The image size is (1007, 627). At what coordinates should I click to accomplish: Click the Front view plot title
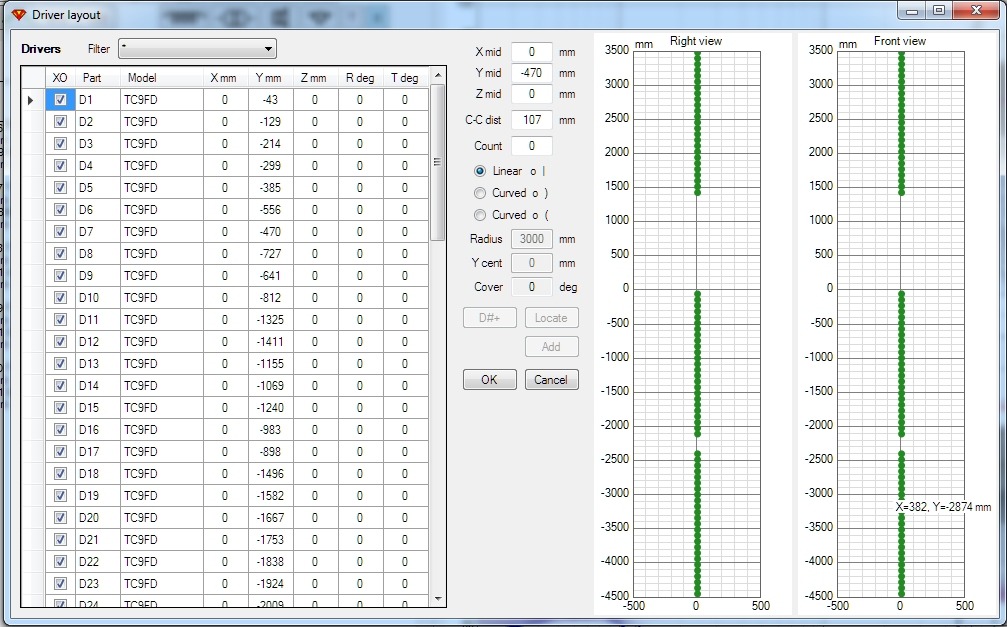coord(900,41)
